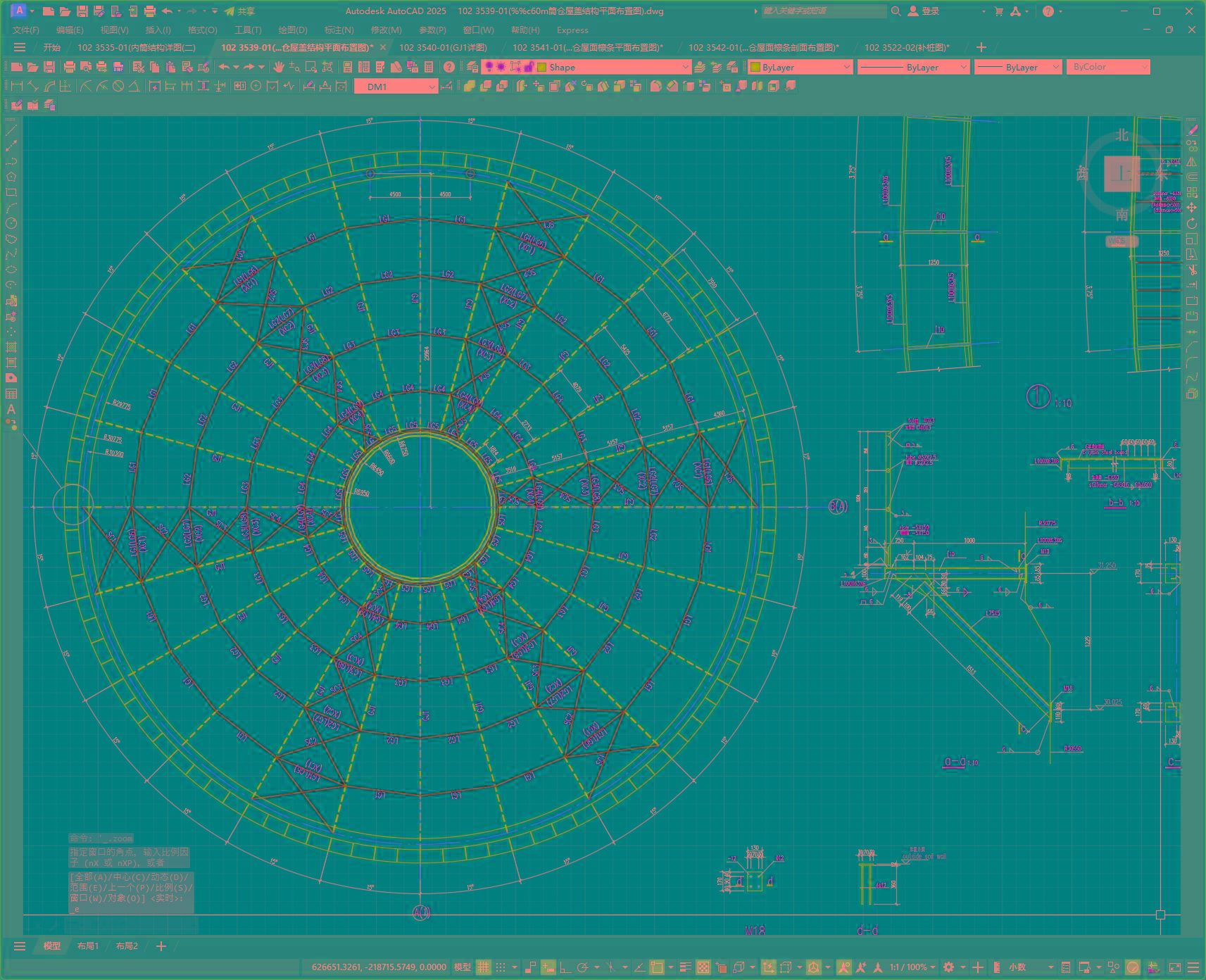The height and width of the screenshot is (980, 1206).
Task: Click the new drawing tab plus button
Action: (x=981, y=47)
